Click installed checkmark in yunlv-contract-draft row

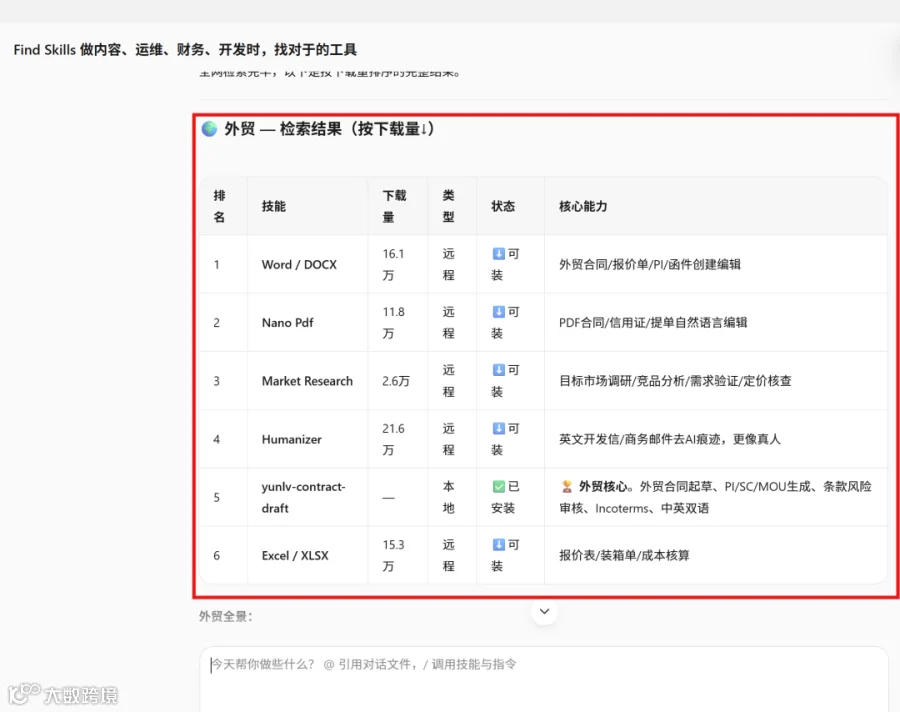[x=498, y=486]
